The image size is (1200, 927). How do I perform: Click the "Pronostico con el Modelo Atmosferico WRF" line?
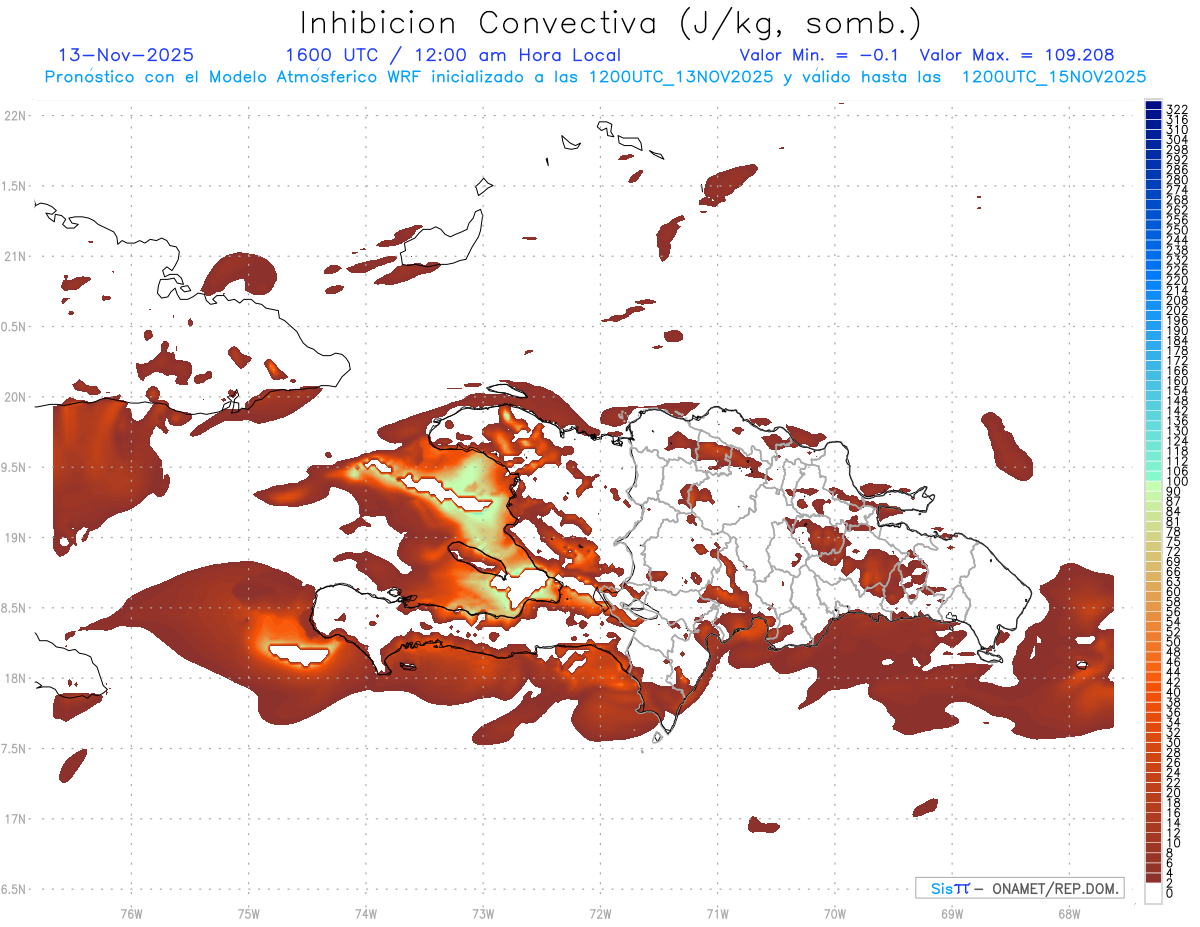pos(596,77)
